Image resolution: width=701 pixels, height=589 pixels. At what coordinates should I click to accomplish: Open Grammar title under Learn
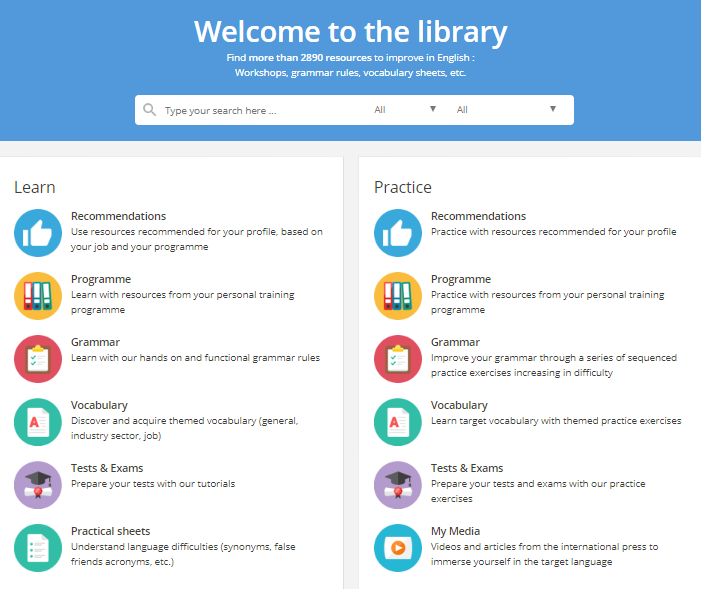95,342
